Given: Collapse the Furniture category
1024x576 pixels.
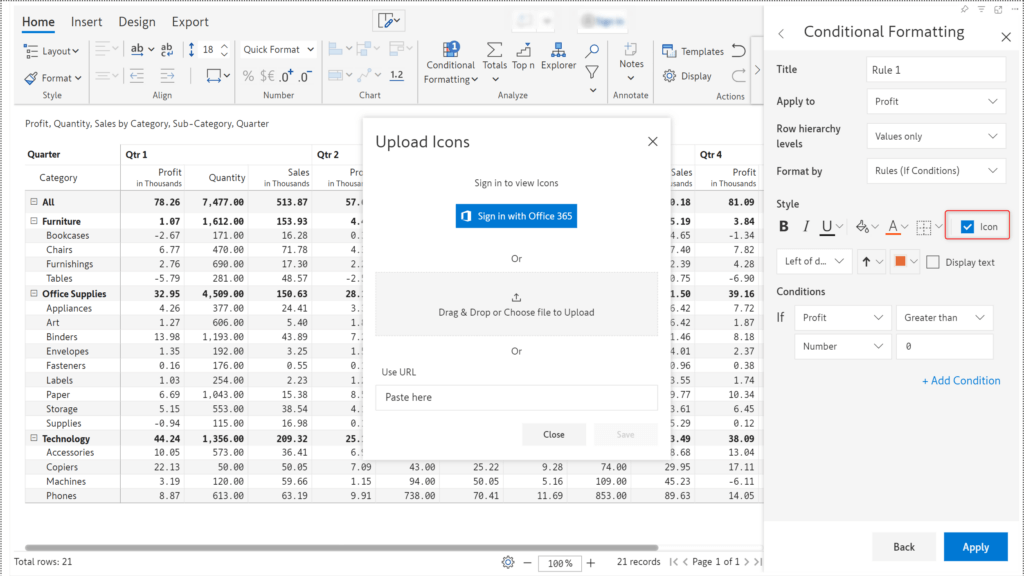Looking at the screenshot, I should pyautogui.click(x=34, y=221).
